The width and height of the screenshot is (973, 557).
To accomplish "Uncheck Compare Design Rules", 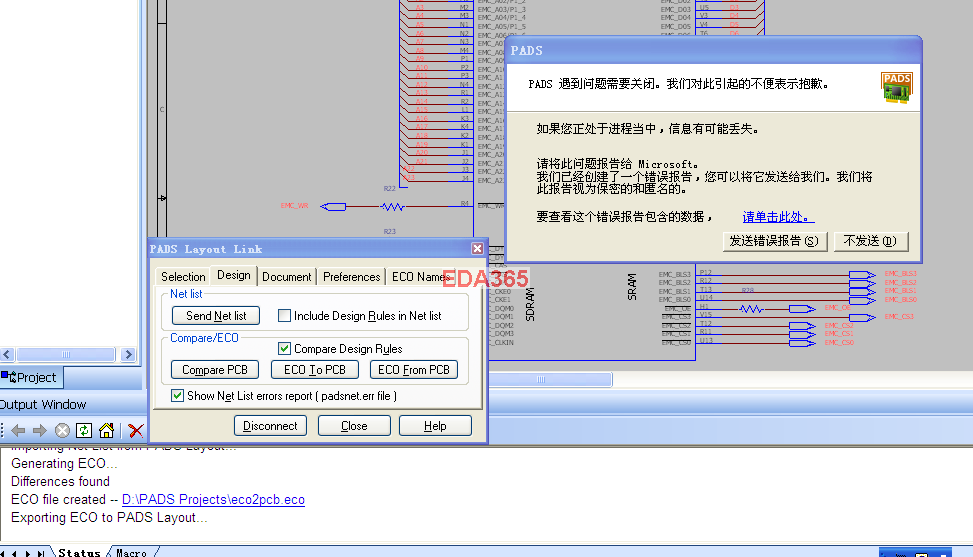I will coord(284,349).
